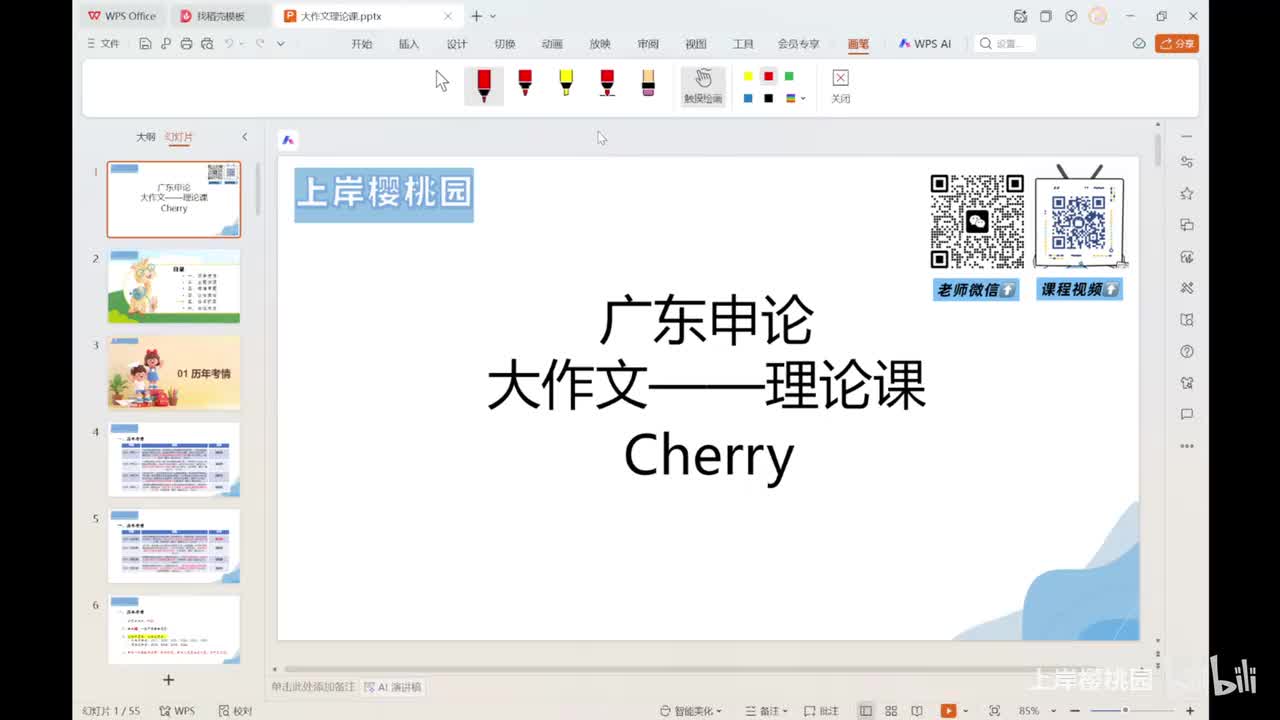Open 备注 dropdown in status bar

tap(765, 711)
